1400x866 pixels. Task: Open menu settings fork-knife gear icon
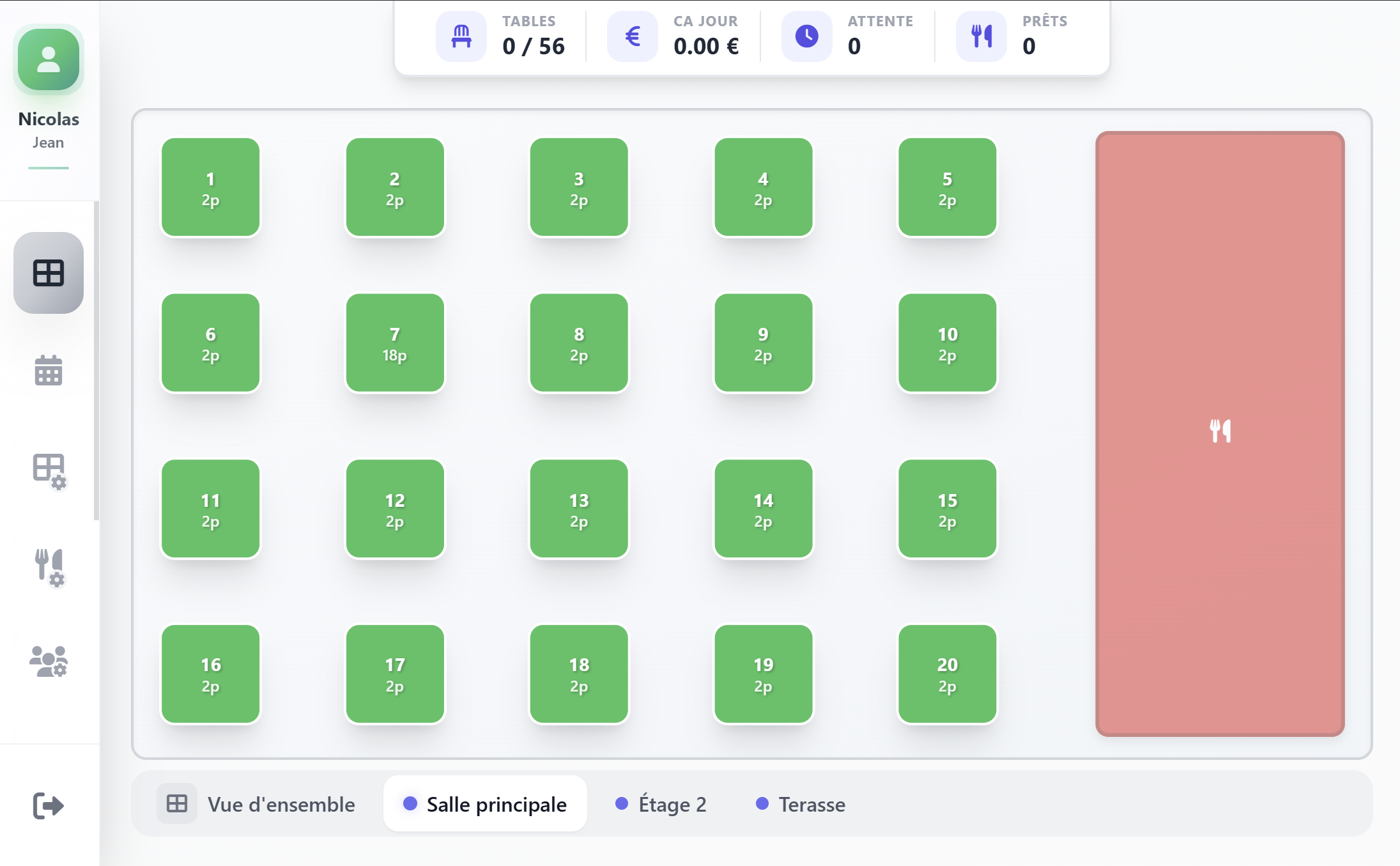point(49,568)
